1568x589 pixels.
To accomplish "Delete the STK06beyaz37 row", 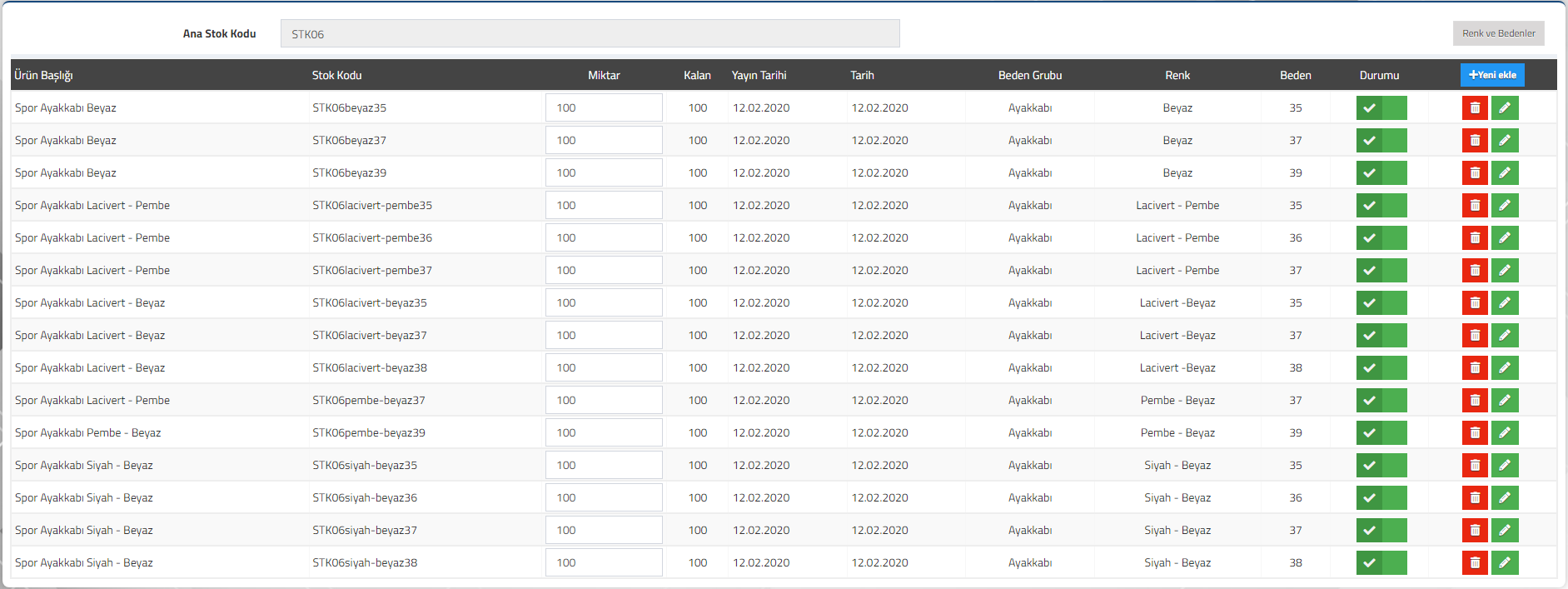I will coord(1475,141).
